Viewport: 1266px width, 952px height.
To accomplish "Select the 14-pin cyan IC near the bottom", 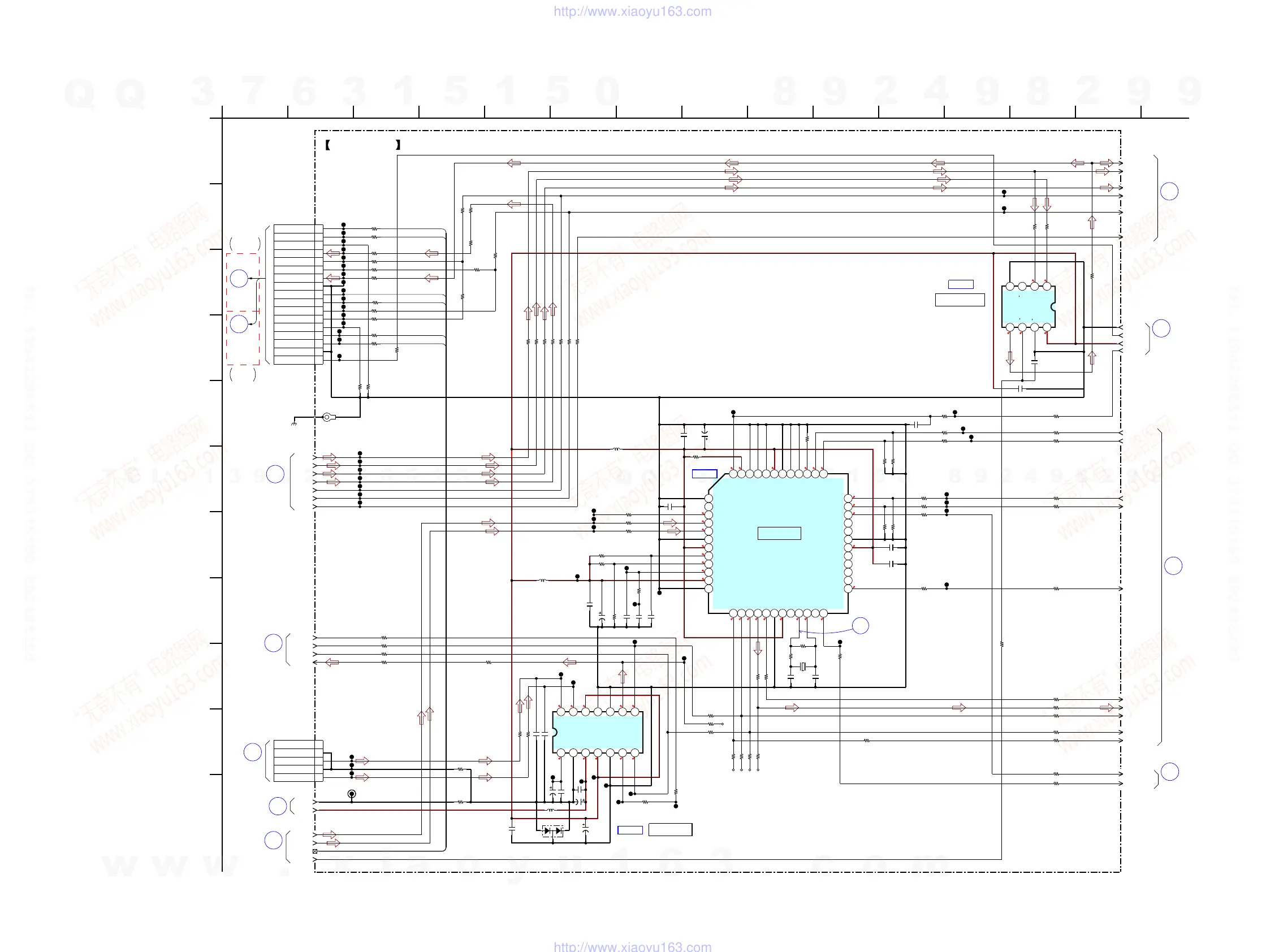I will pos(598,732).
